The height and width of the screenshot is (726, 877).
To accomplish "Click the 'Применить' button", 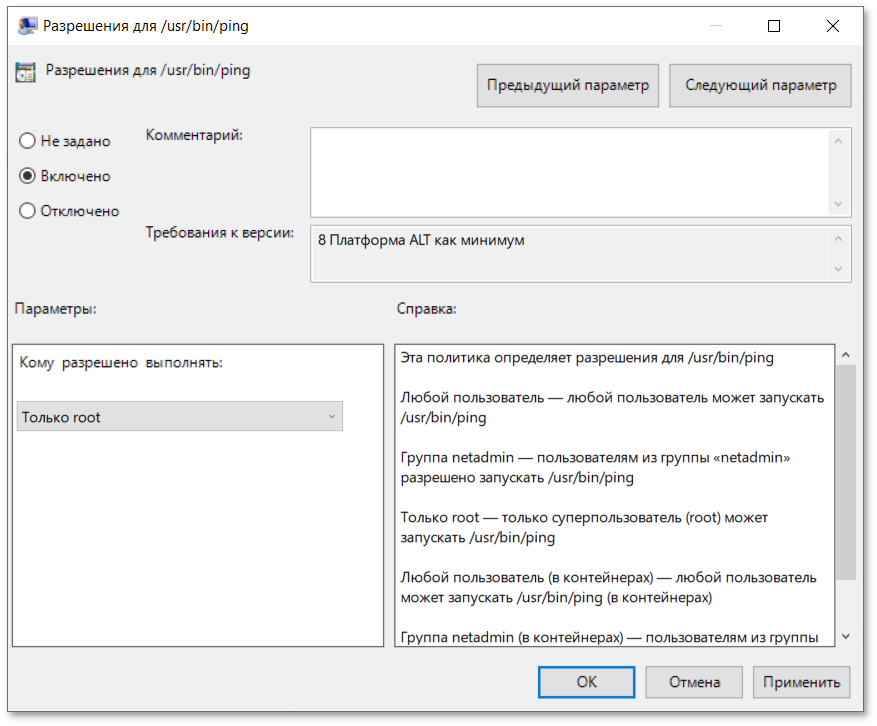I will [x=801, y=682].
